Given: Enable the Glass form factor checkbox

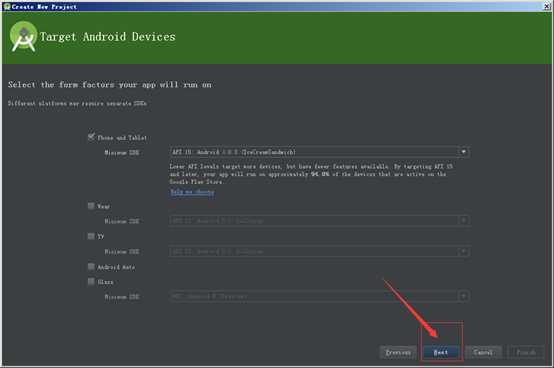Looking at the screenshot, I should (91, 281).
